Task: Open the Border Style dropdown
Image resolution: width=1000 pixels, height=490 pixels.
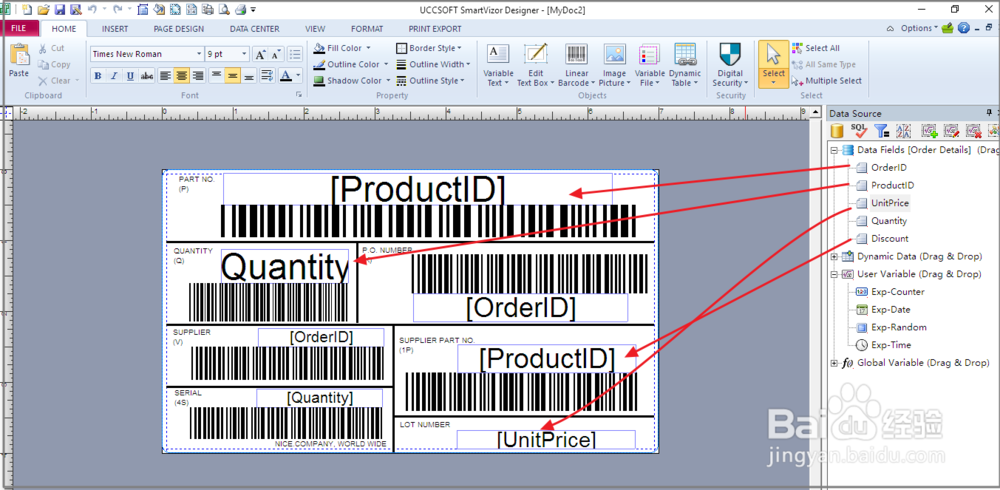Action: [429, 48]
